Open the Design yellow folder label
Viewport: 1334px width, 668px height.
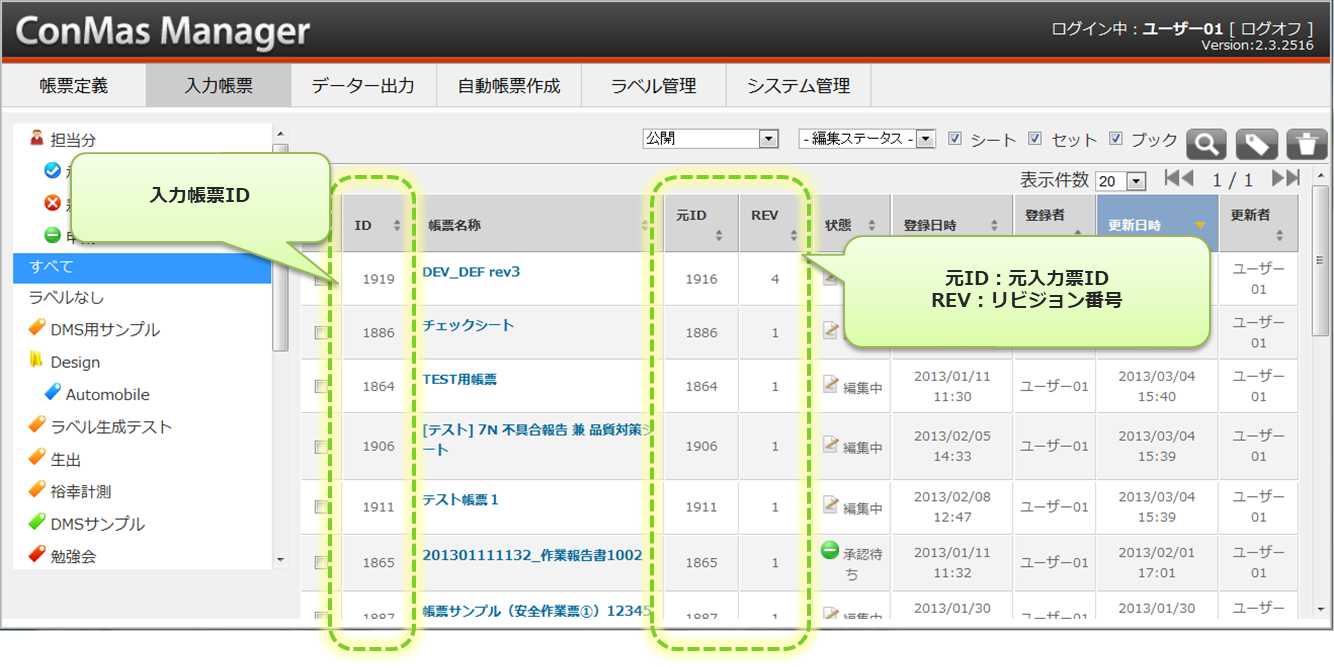pos(75,362)
